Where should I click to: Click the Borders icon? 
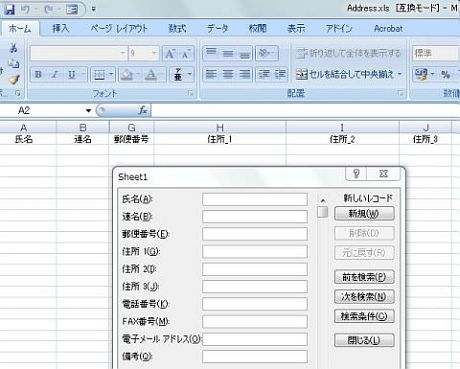point(100,74)
